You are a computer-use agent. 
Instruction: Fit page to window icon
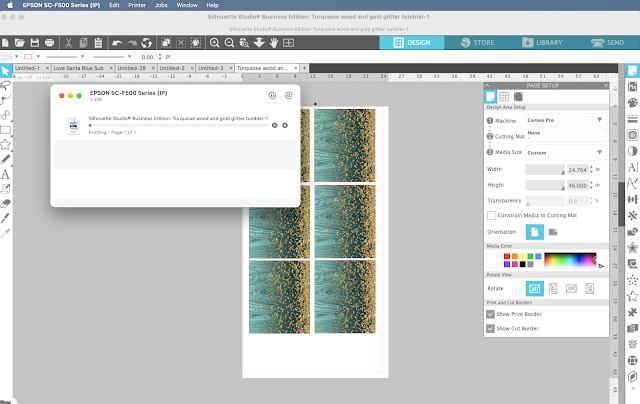[289, 42]
